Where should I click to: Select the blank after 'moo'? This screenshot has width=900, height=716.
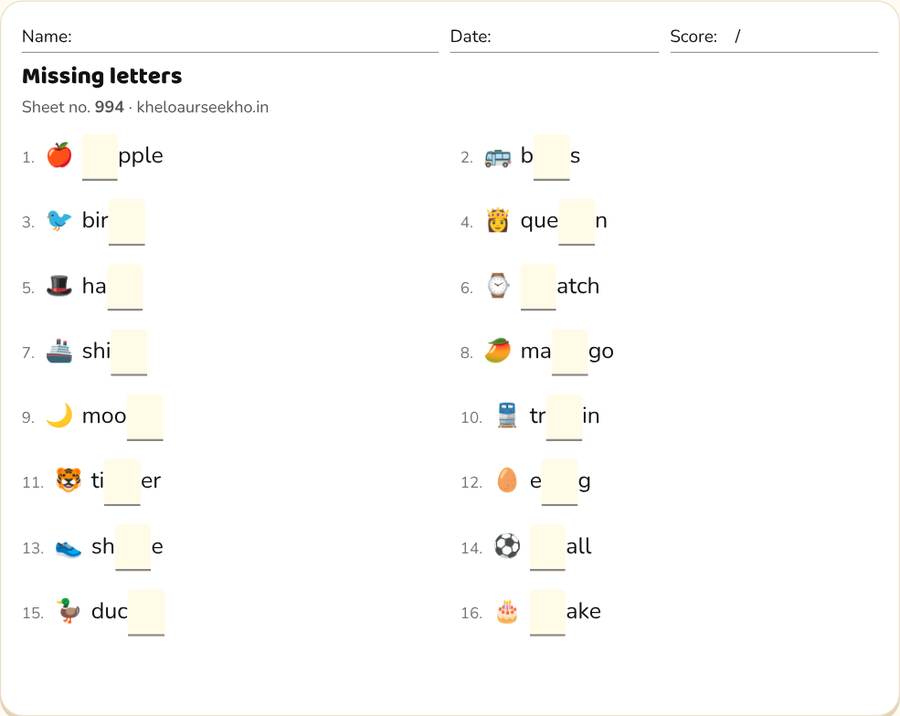(145, 417)
